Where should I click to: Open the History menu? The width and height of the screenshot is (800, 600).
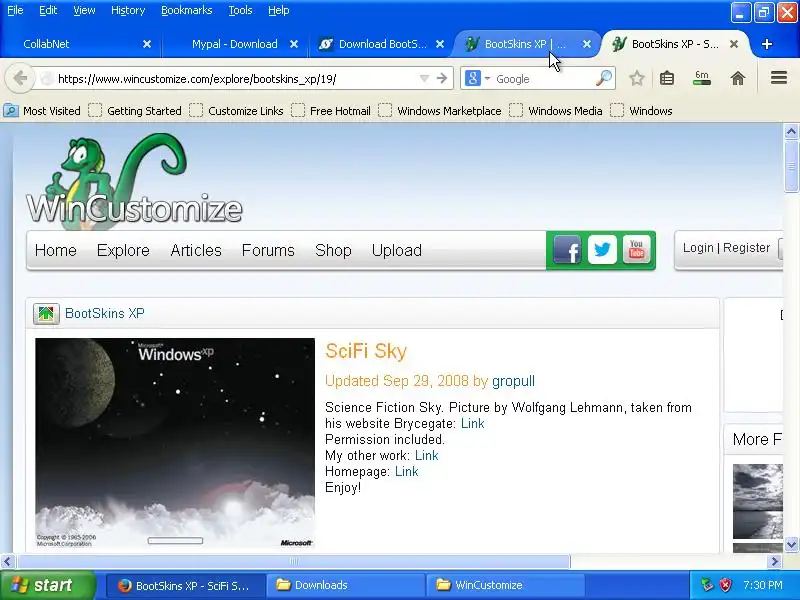click(128, 10)
